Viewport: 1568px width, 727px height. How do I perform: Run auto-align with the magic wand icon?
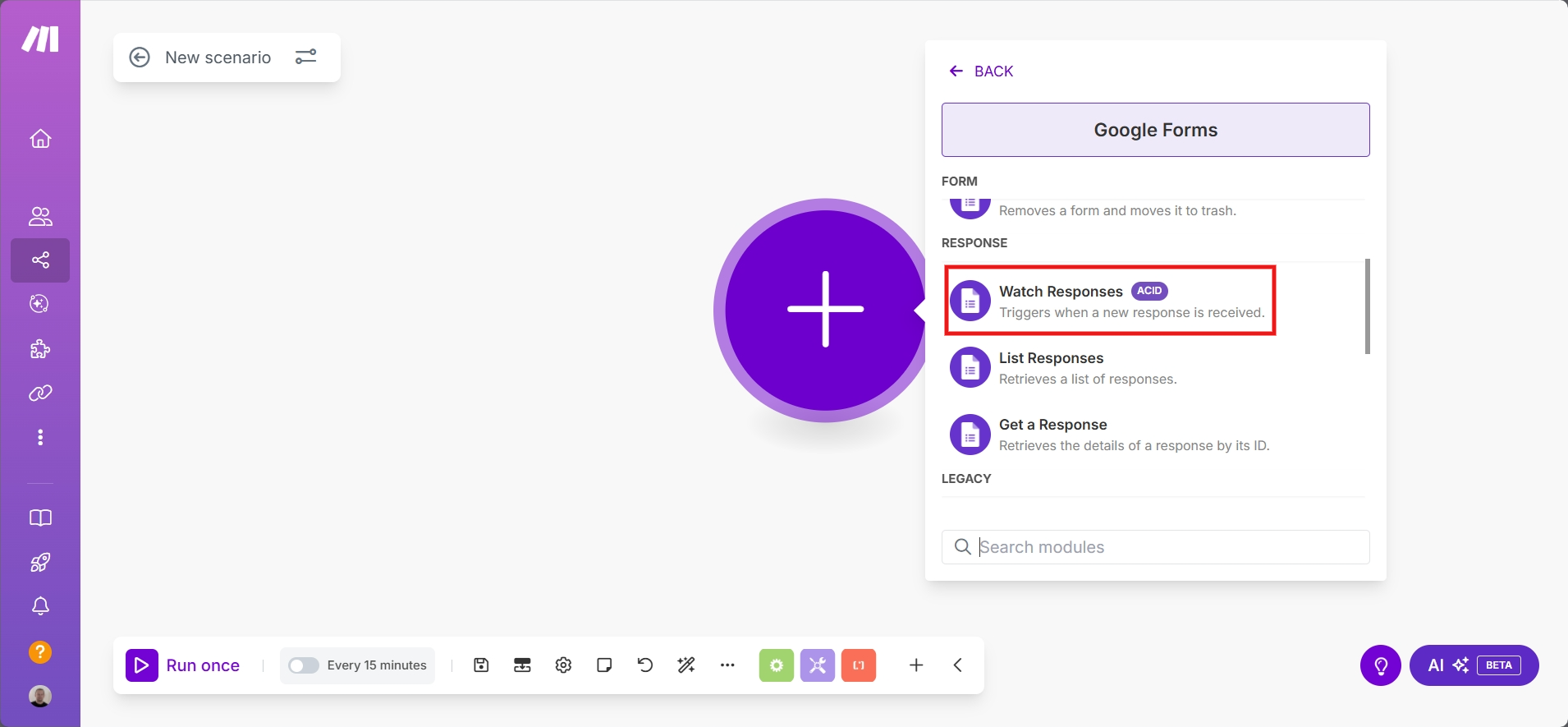686,665
